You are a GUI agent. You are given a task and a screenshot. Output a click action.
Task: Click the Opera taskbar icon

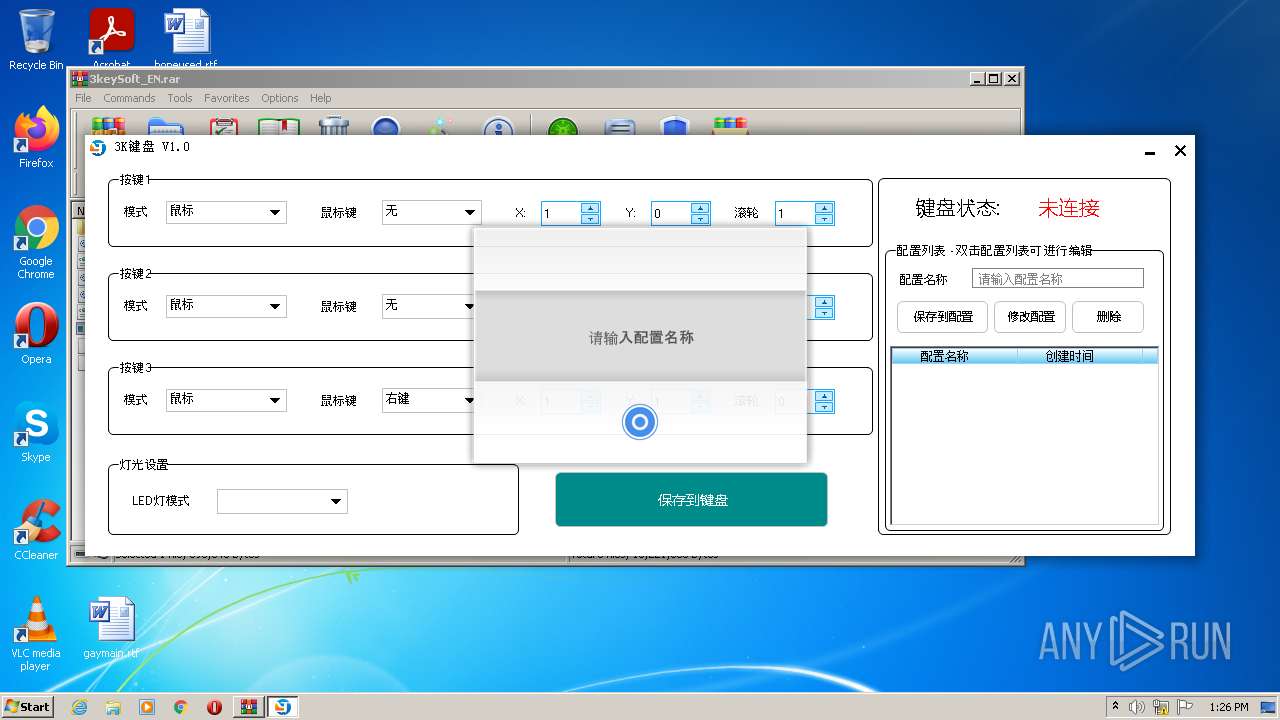point(215,707)
